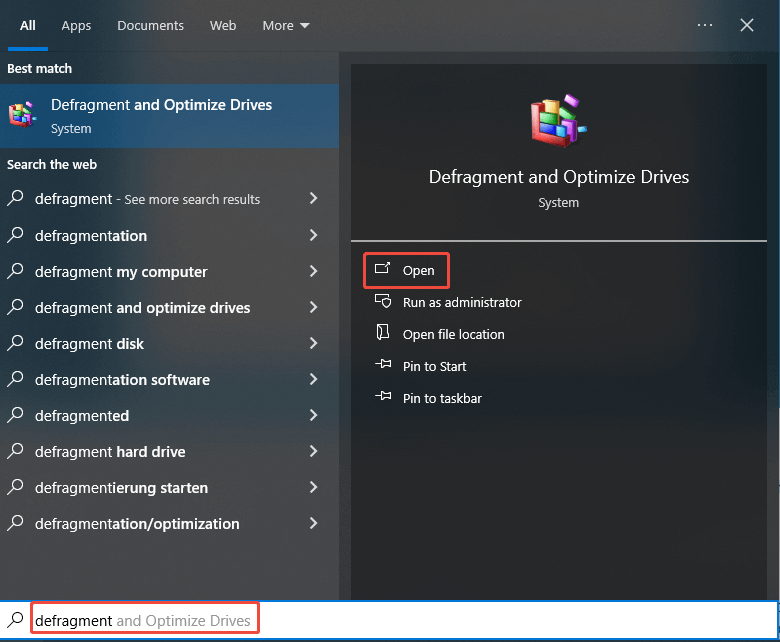The width and height of the screenshot is (780, 642).
Task: Click the search magnifier icon in search bar
Action: 15,620
